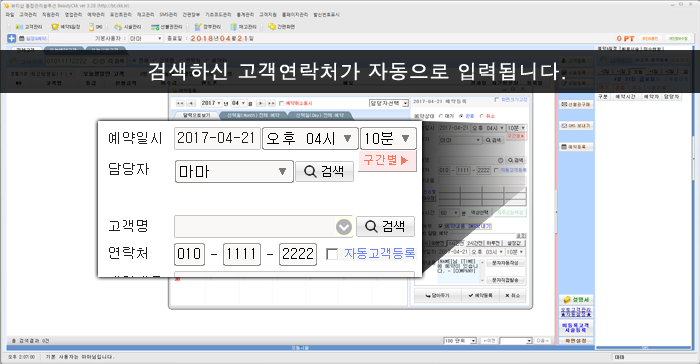This screenshot has height=364, width=700.
Task: Click the 설명서 manual book icon
Action: 567,300
